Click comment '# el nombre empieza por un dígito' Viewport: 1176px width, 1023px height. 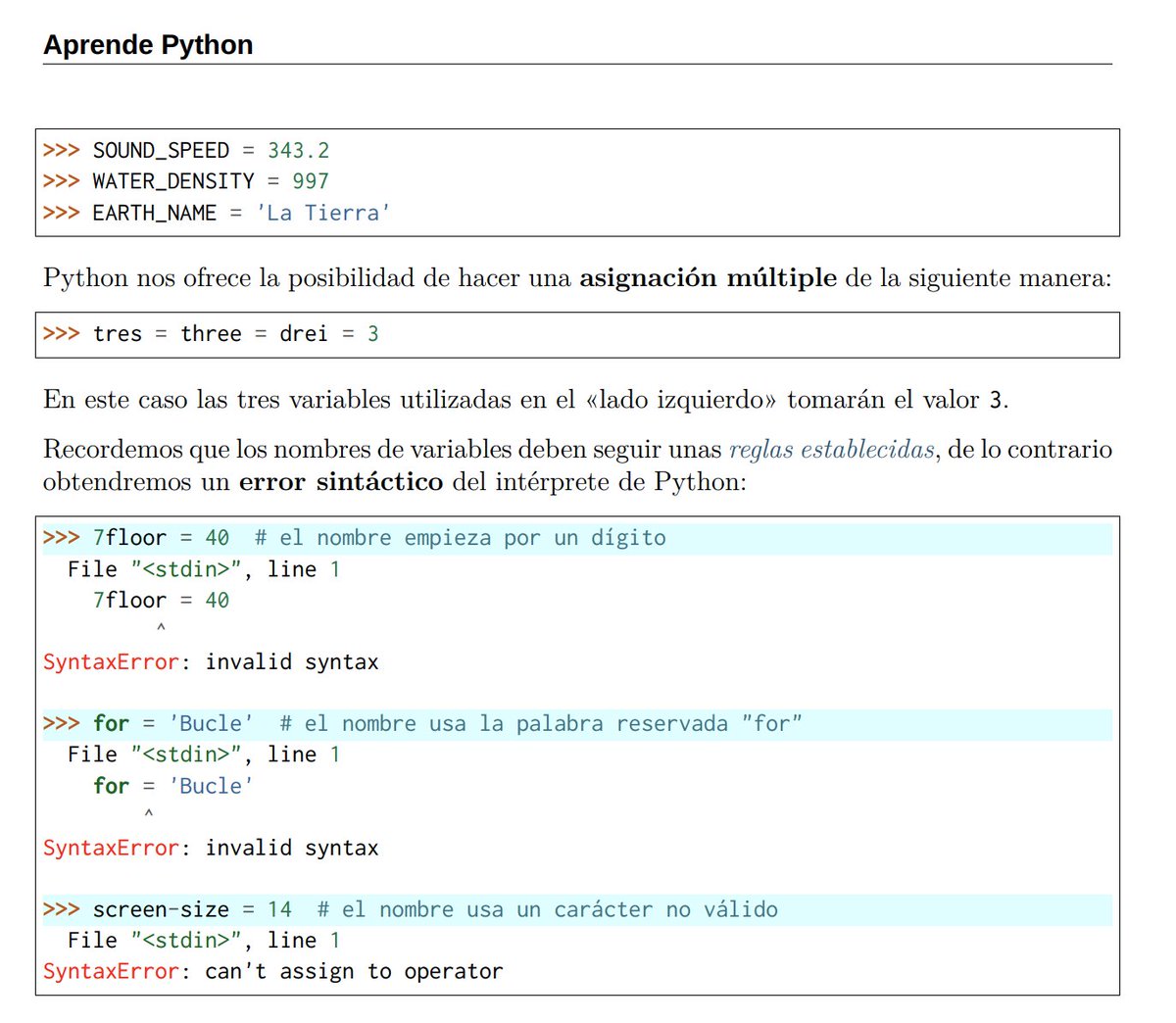[x=461, y=538]
